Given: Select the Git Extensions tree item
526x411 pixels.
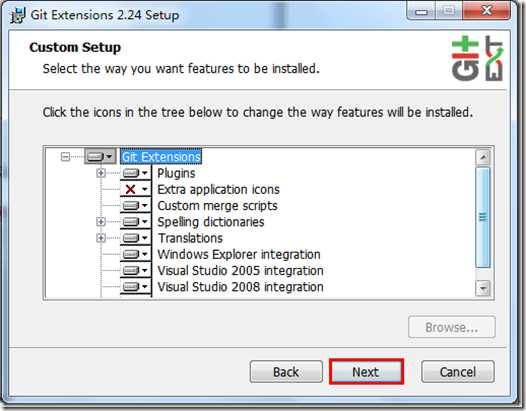Looking at the screenshot, I should 161,157.
